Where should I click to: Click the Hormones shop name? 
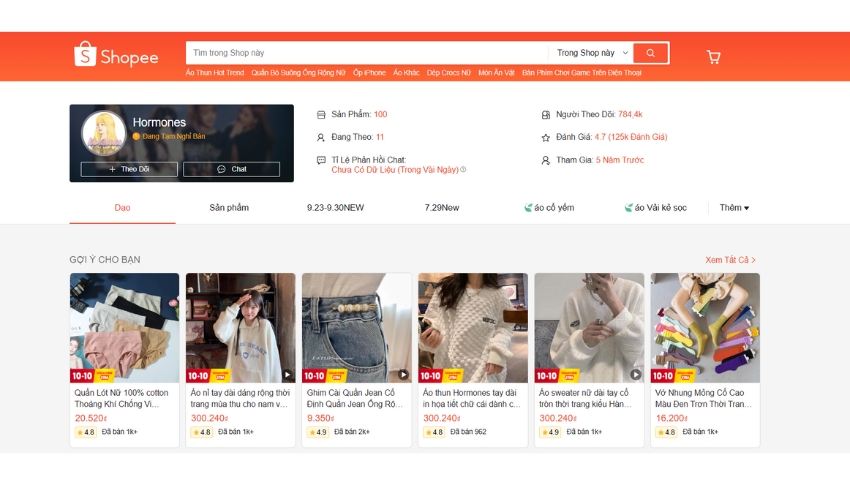[159, 122]
